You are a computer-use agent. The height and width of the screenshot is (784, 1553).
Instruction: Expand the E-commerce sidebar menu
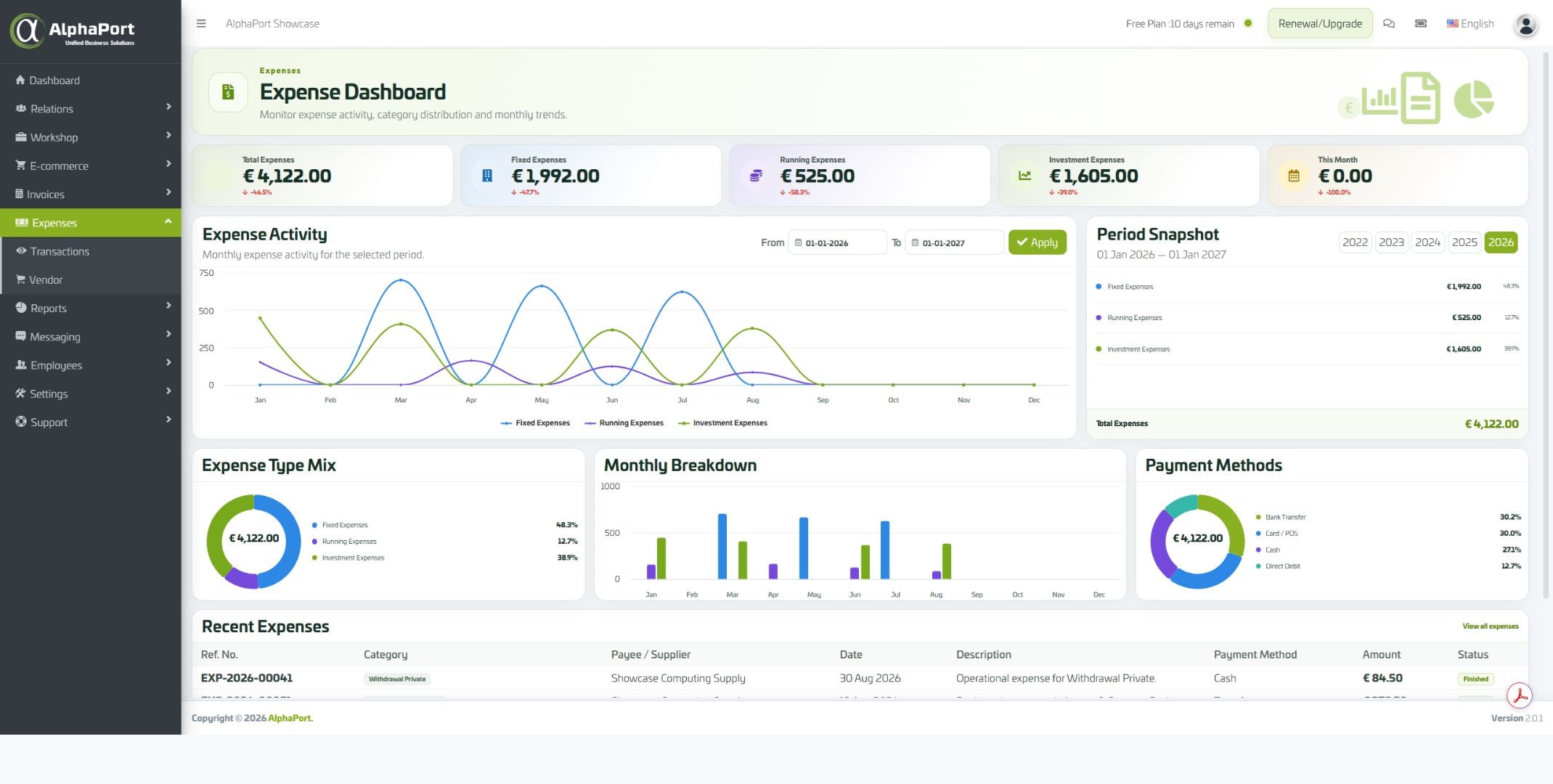90,166
